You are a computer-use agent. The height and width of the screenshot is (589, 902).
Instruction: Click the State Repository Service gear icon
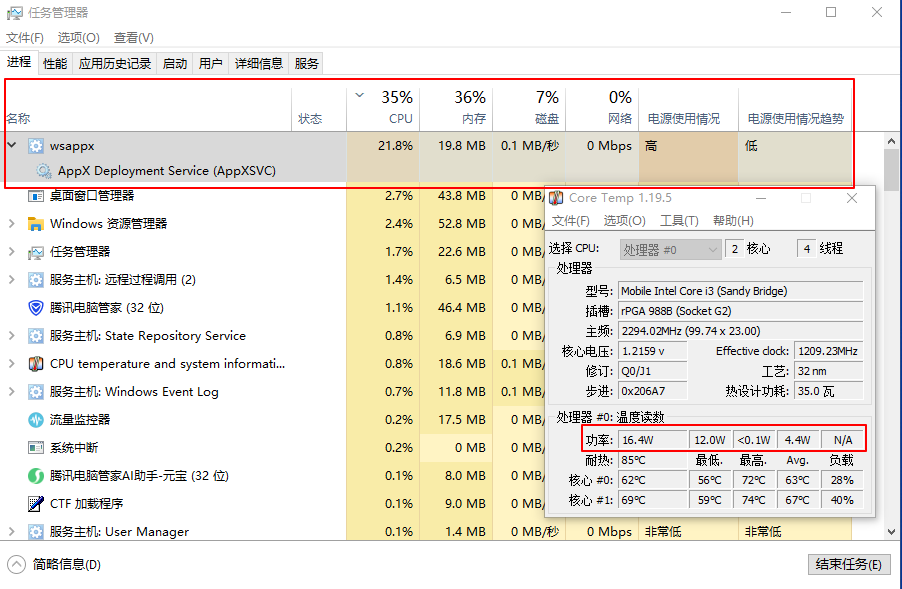click(x=36, y=336)
